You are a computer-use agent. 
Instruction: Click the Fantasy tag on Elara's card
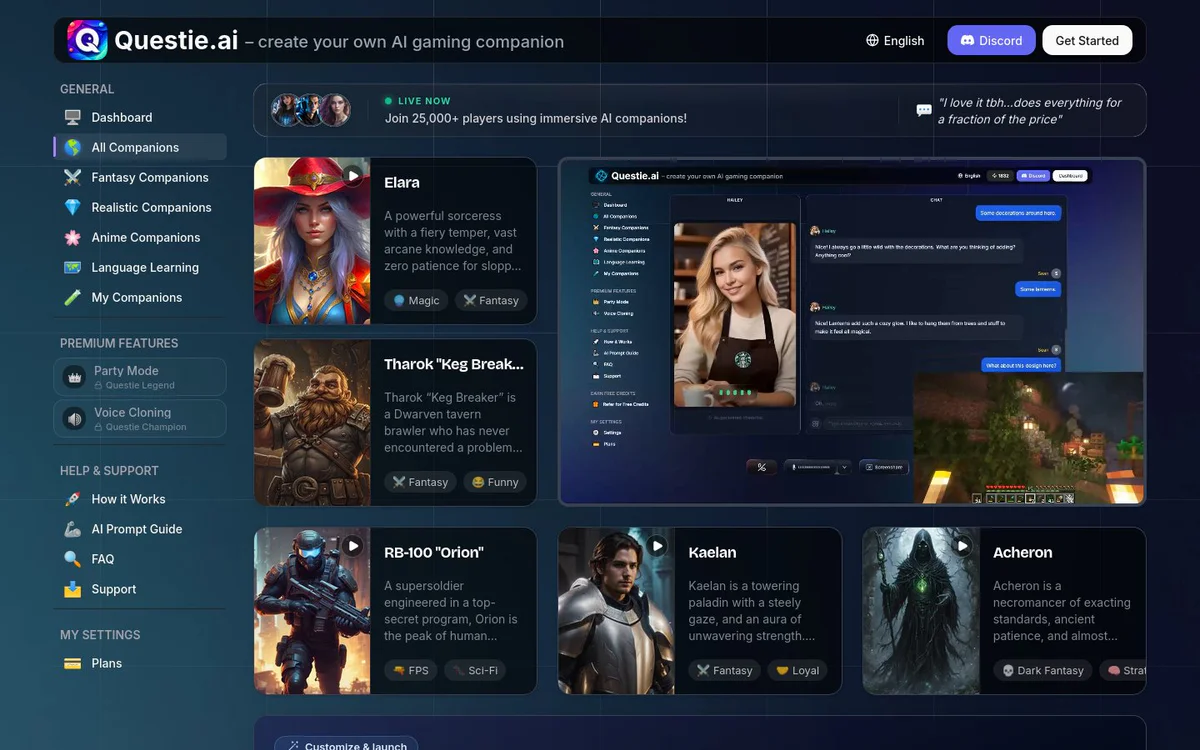pos(491,300)
